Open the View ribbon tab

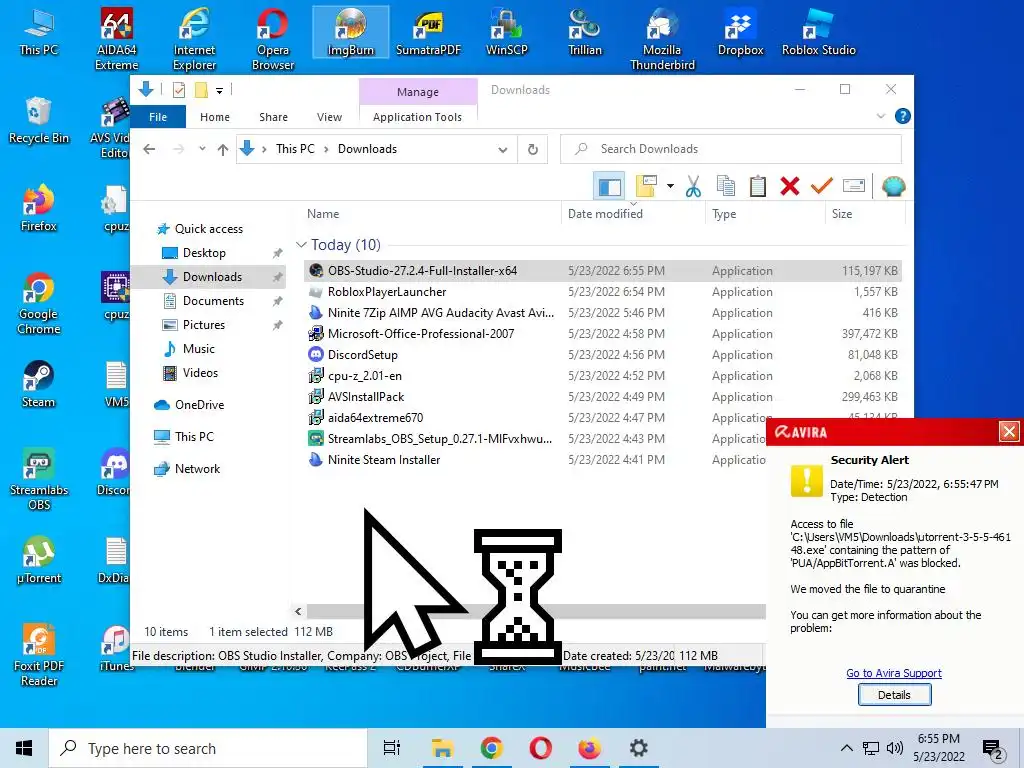[329, 117]
